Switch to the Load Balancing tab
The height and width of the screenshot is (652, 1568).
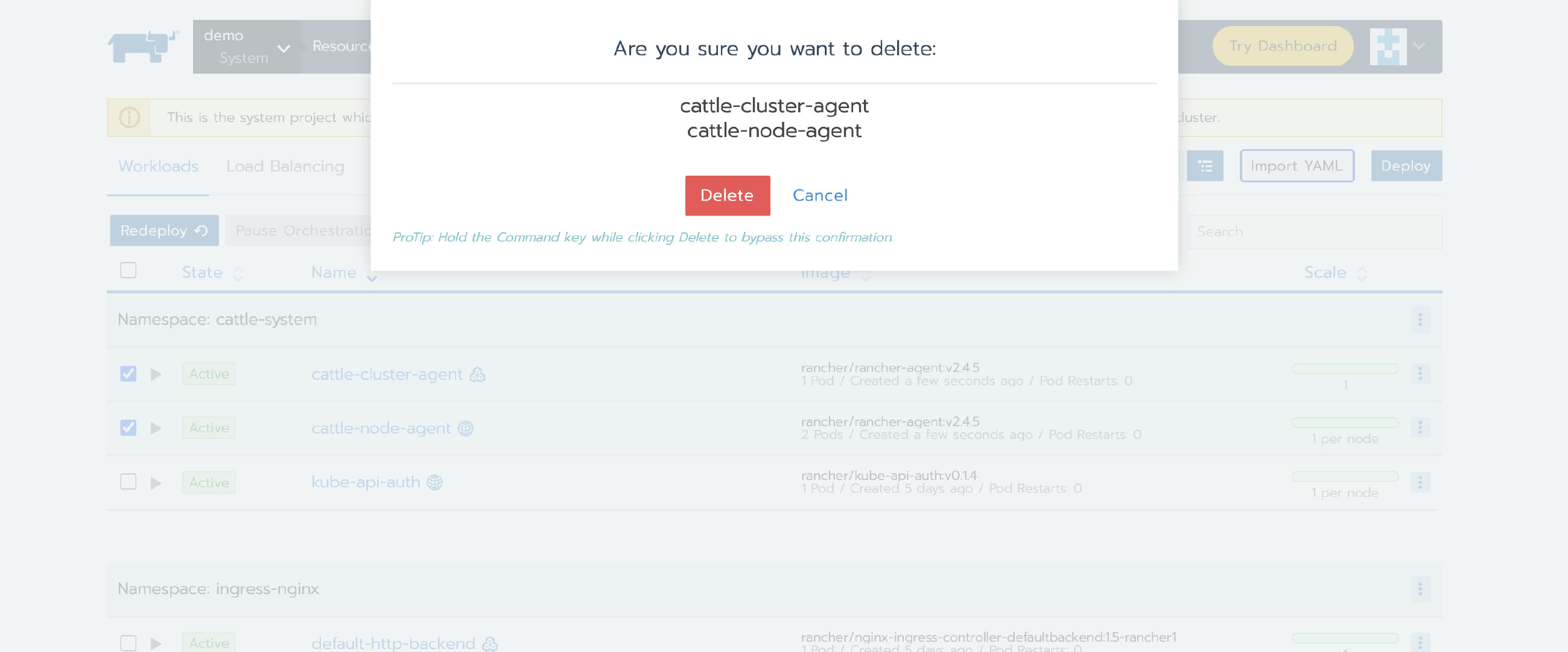click(285, 166)
